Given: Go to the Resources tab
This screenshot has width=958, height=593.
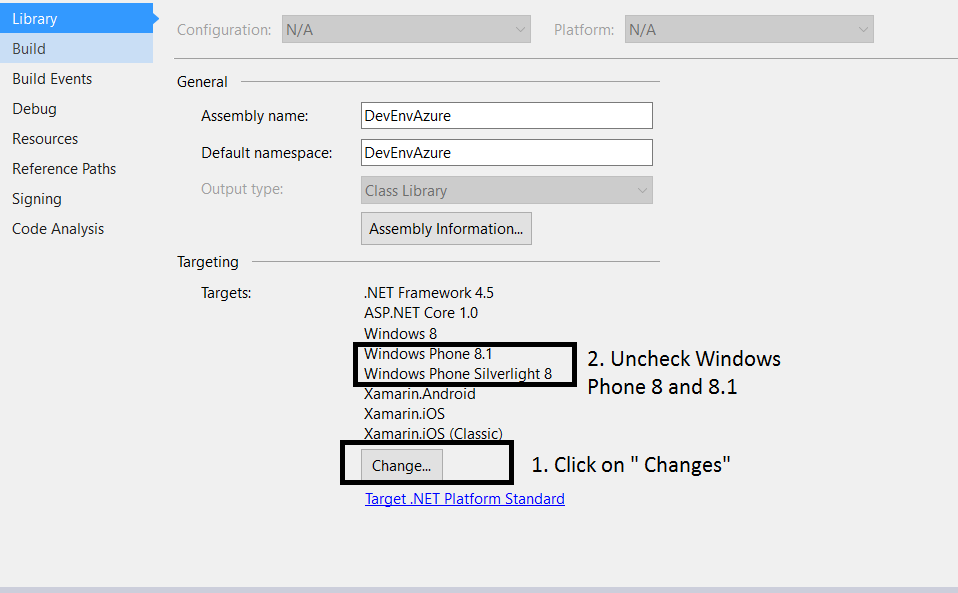Looking at the screenshot, I should click(x=45, y=139).
